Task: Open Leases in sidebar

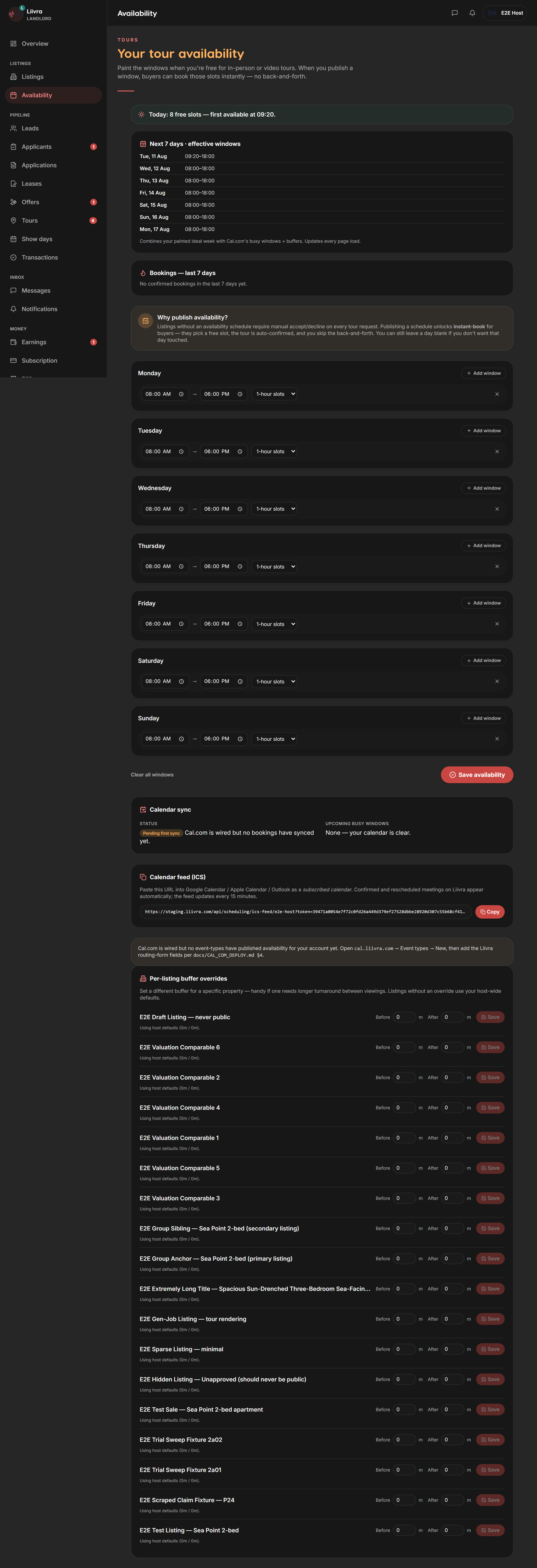Action: pos(53,184)
